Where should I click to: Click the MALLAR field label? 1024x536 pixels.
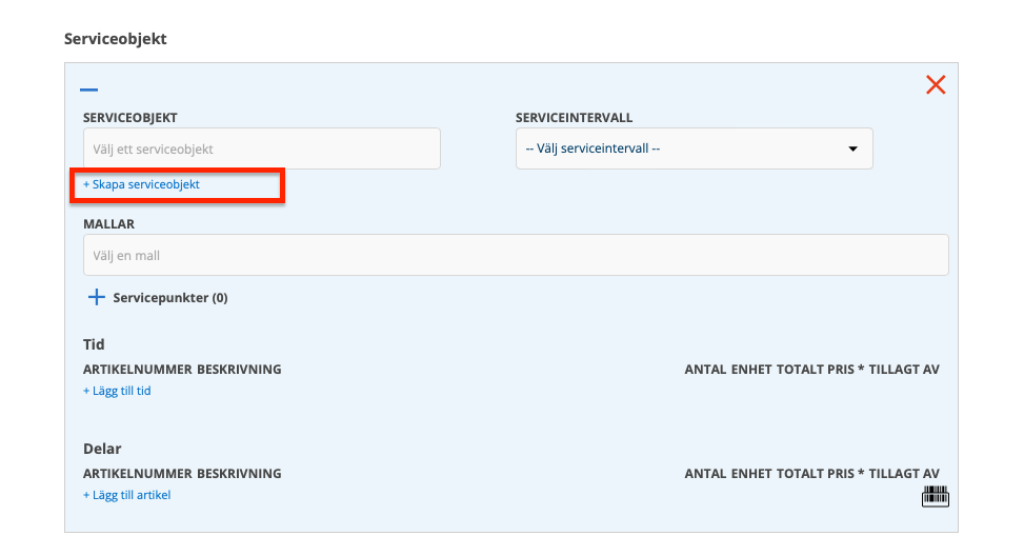coord(109,224)
